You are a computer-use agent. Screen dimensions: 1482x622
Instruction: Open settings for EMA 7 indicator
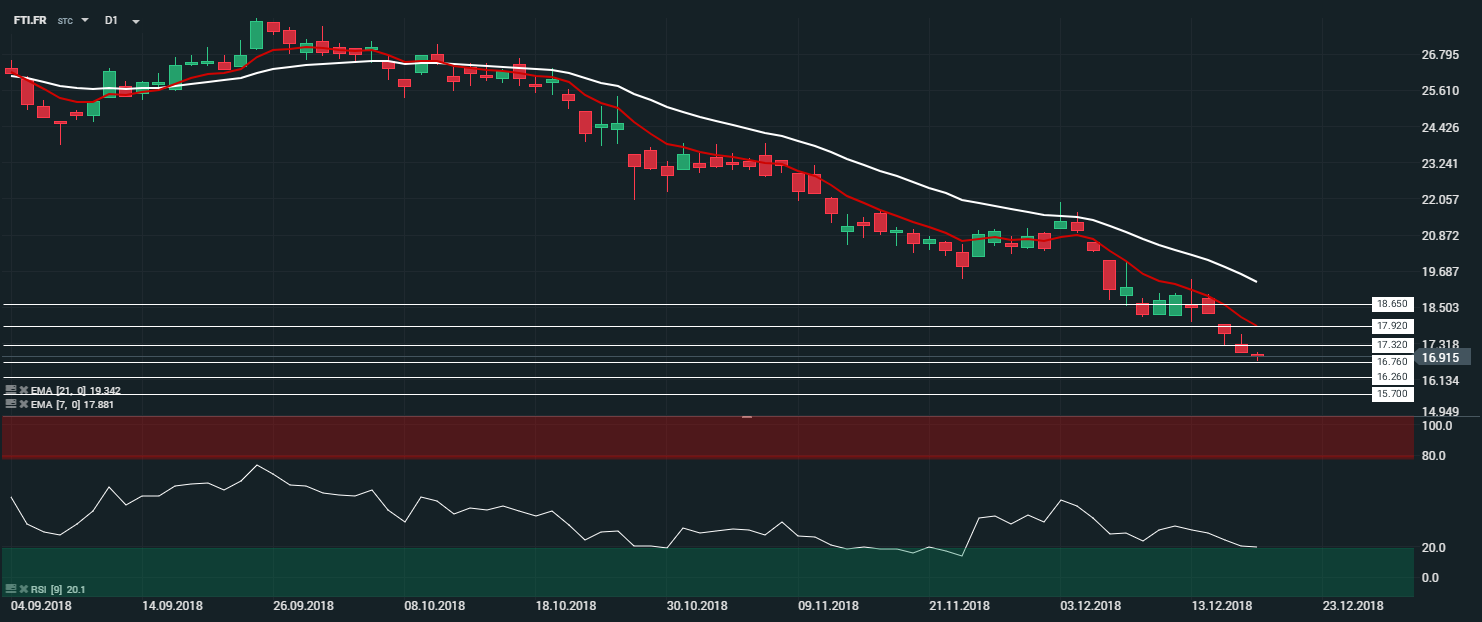[x=11, y=404]
